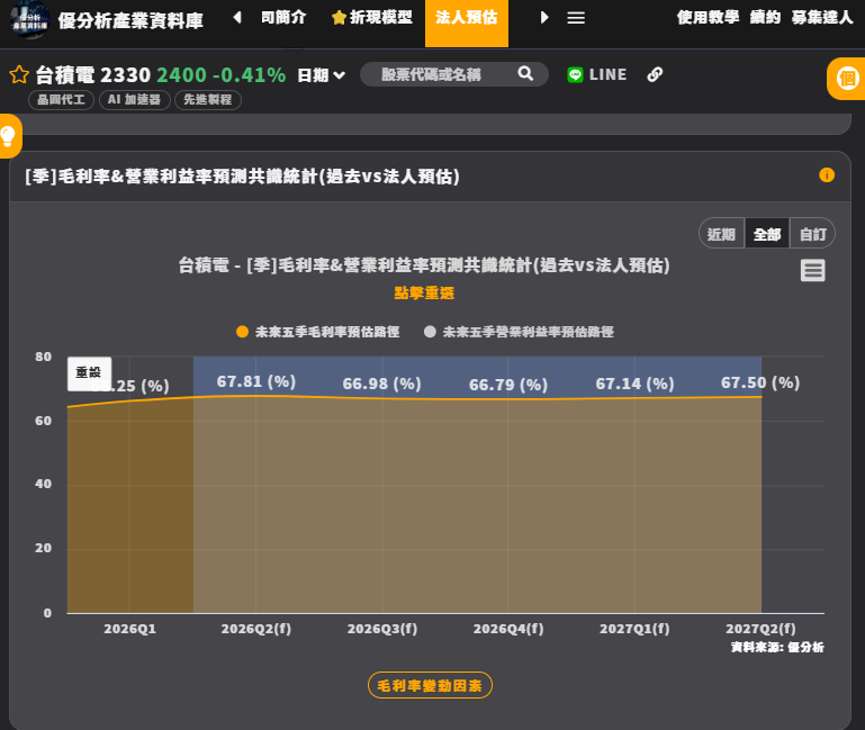The height and width of the screenshot is (730, 865).
Task: Open the hamburger navigation menu
Action: coord(575,18)
